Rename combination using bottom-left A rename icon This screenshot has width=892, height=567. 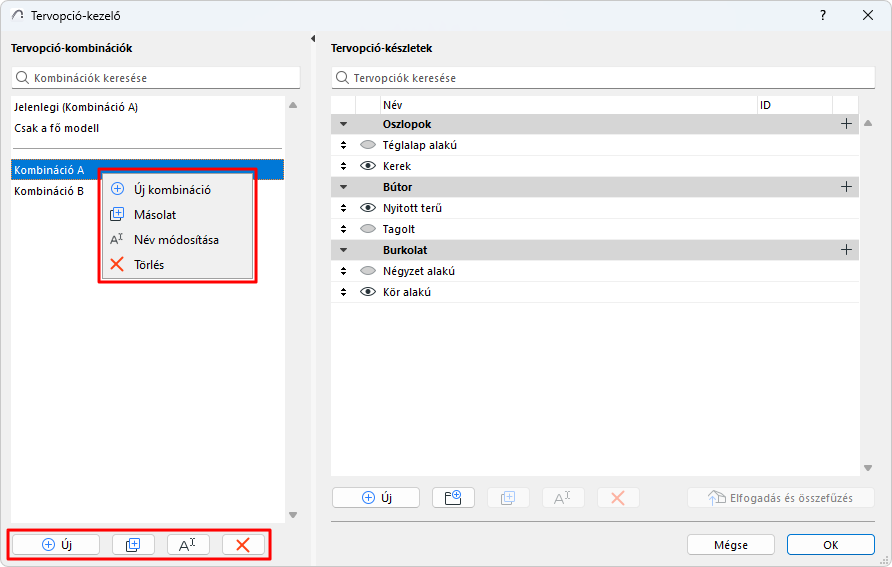pyautogui.click(x=188, y=545)
